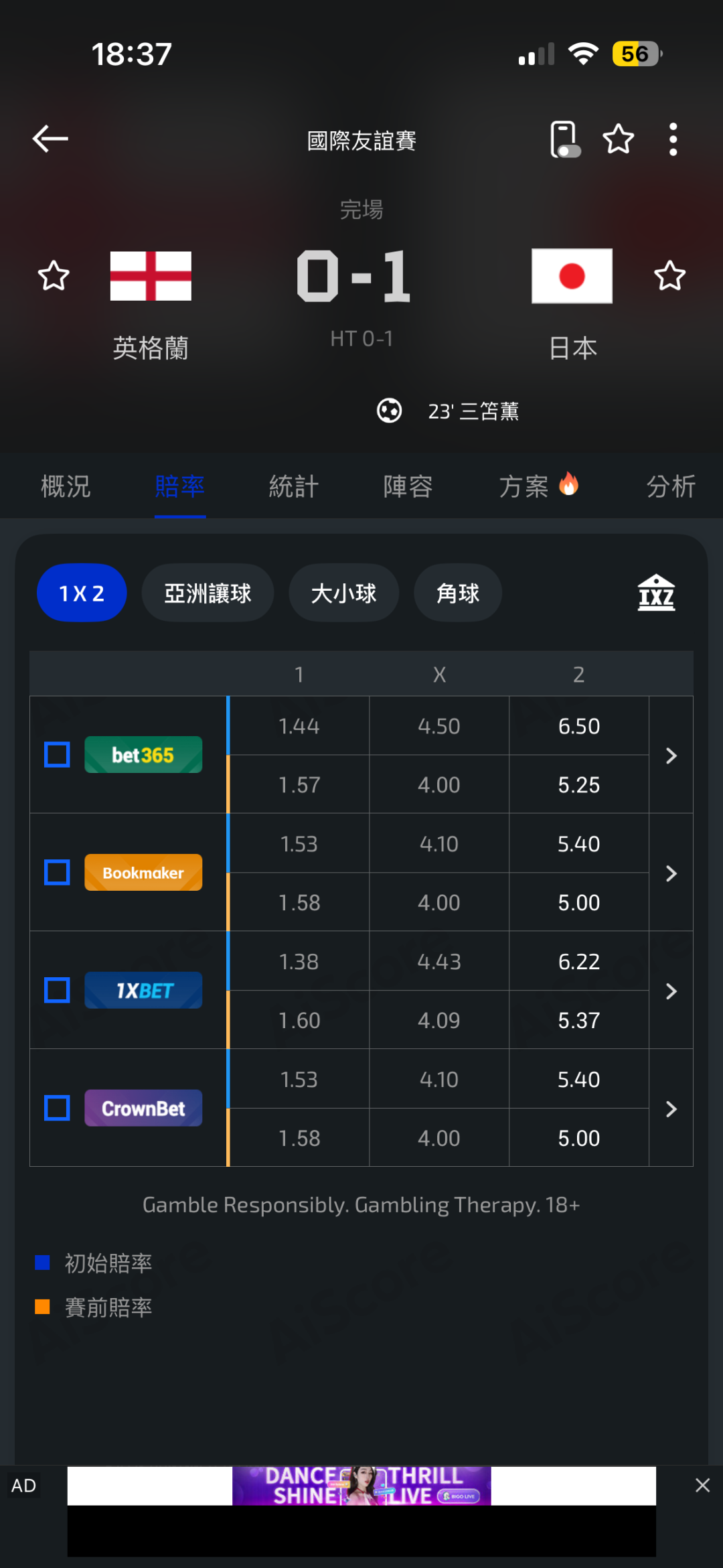Viewport: 723px width, 1568px height.
Task: Tap the 國際友誼賽 league title
Action: (361, 141)
